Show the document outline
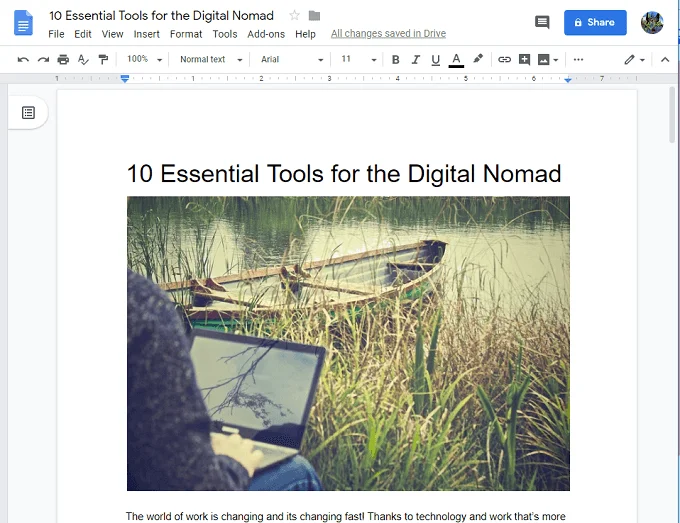 click(28, 113)
